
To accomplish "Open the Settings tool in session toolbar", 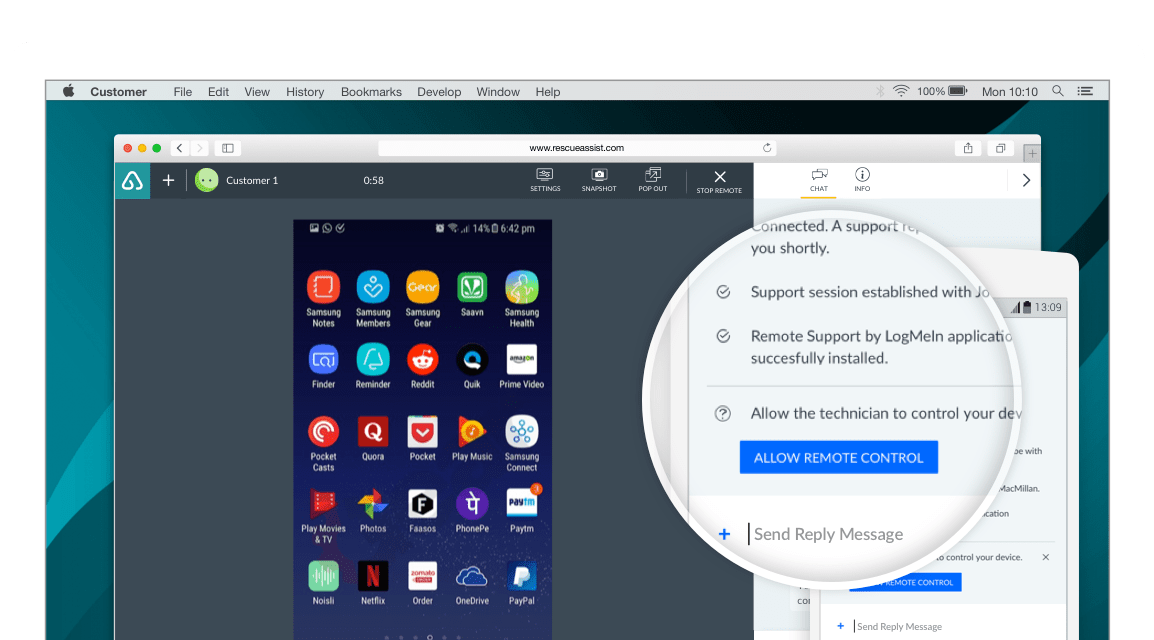I will [x=545, y=179].
